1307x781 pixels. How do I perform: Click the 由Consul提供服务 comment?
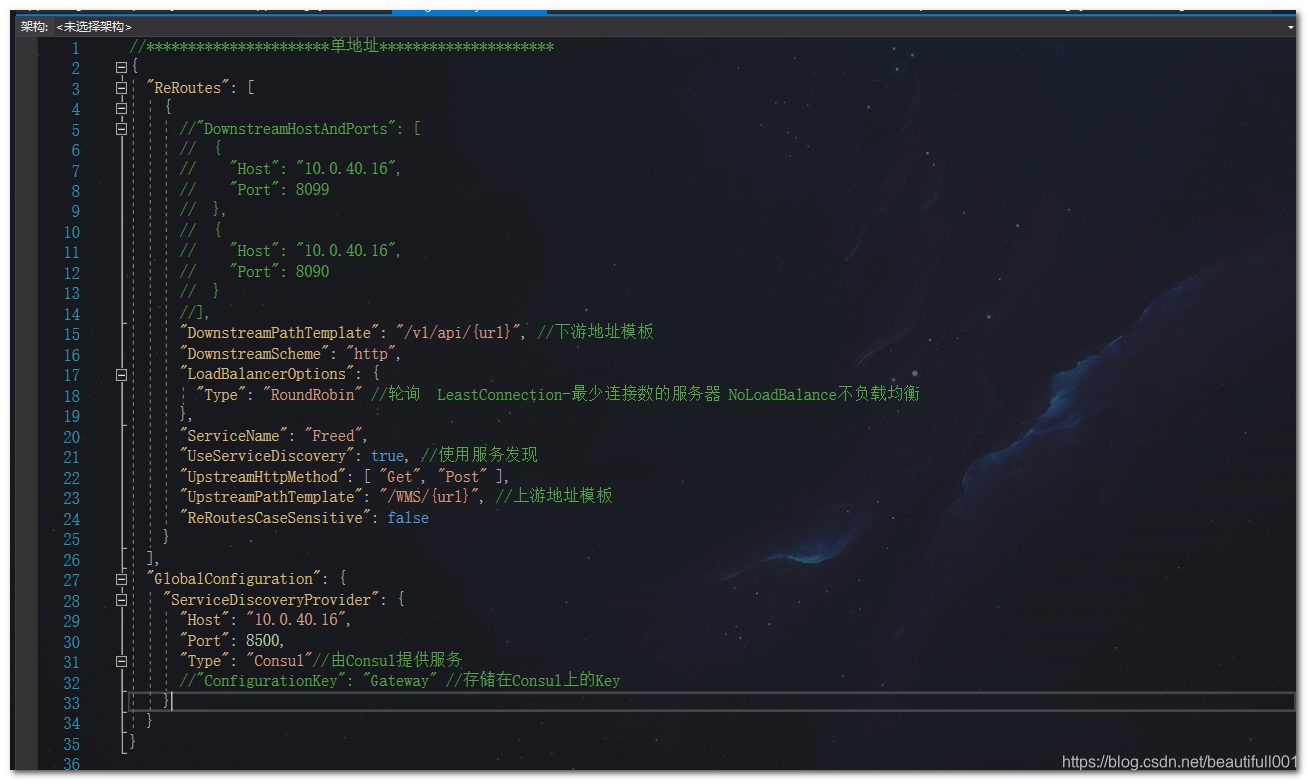(388, 661)
